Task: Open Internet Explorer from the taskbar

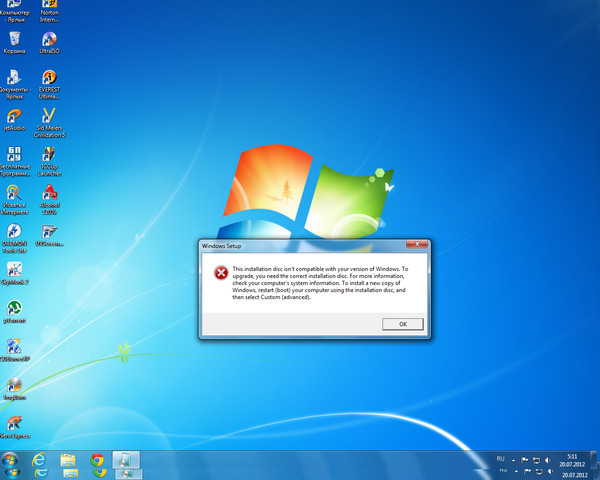Action: pos(39,460)
